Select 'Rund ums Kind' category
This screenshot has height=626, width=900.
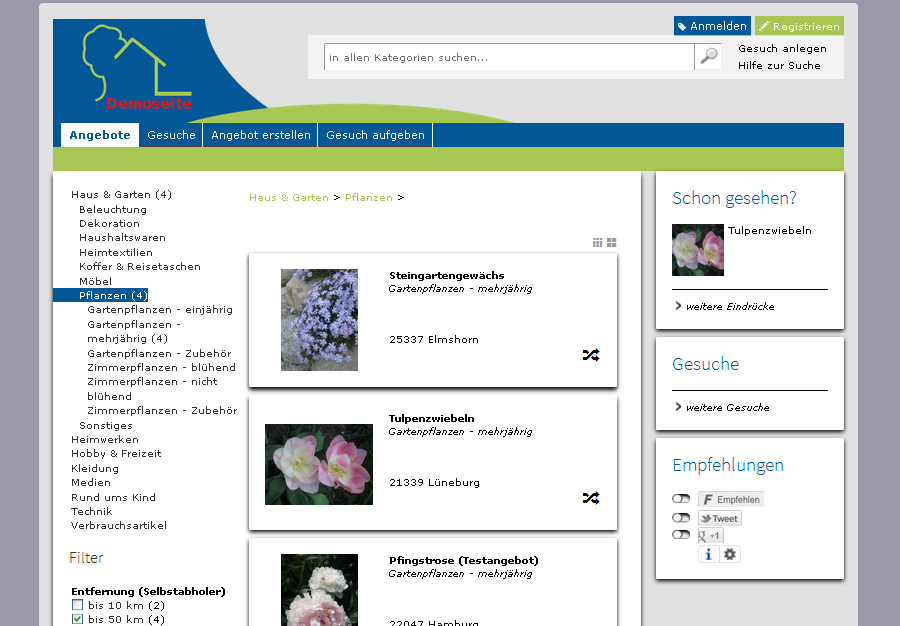pyautogui.click(x=113, y=497)
